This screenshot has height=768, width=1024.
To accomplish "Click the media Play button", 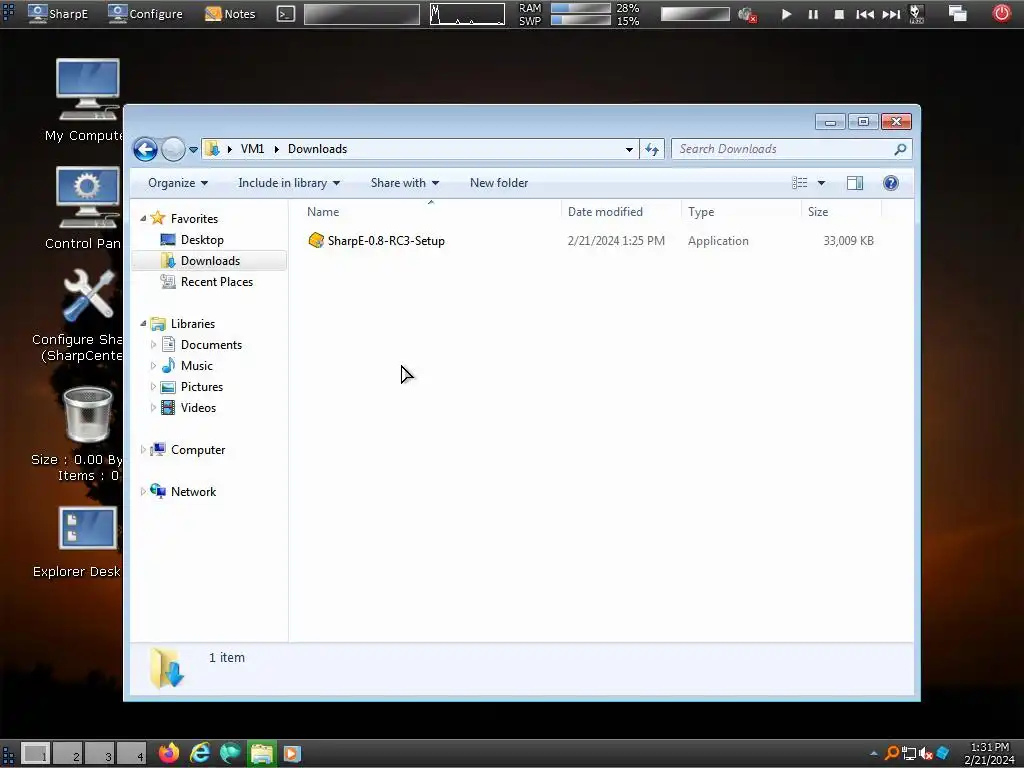I will coord(786,14).
